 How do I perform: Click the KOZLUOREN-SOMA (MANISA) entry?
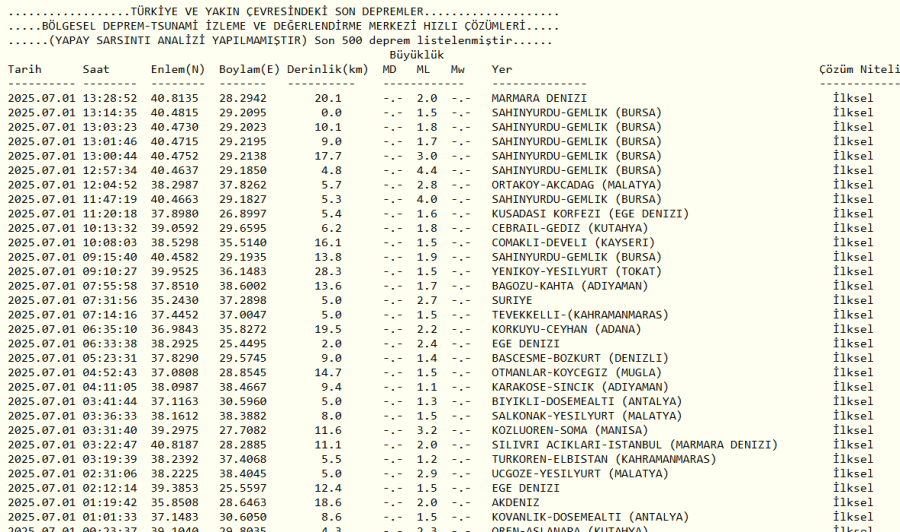[x=569, y=430]
